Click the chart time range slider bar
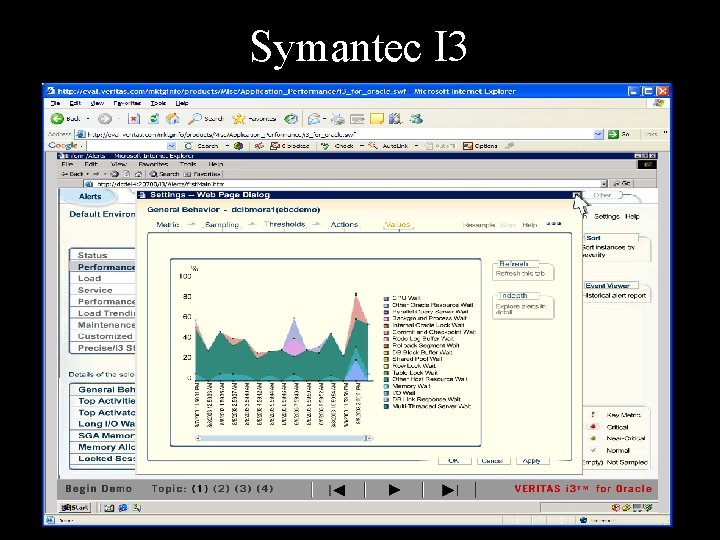The height and width of the screenshot is (540, 720). point(283,438)
